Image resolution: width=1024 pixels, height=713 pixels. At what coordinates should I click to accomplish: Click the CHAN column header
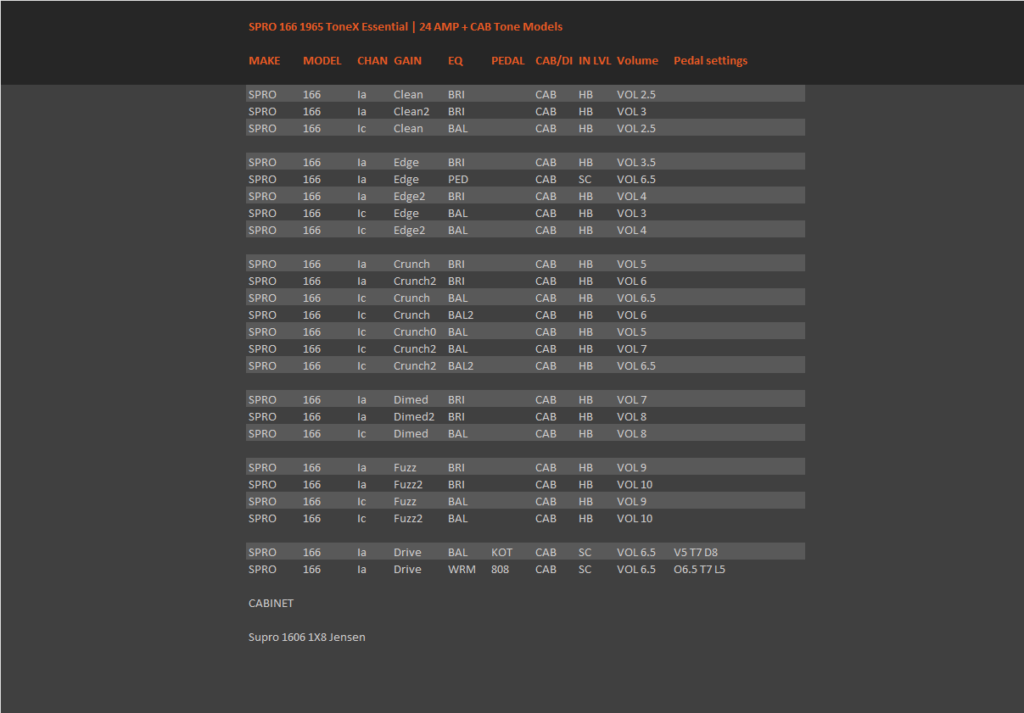coord(372,61)
